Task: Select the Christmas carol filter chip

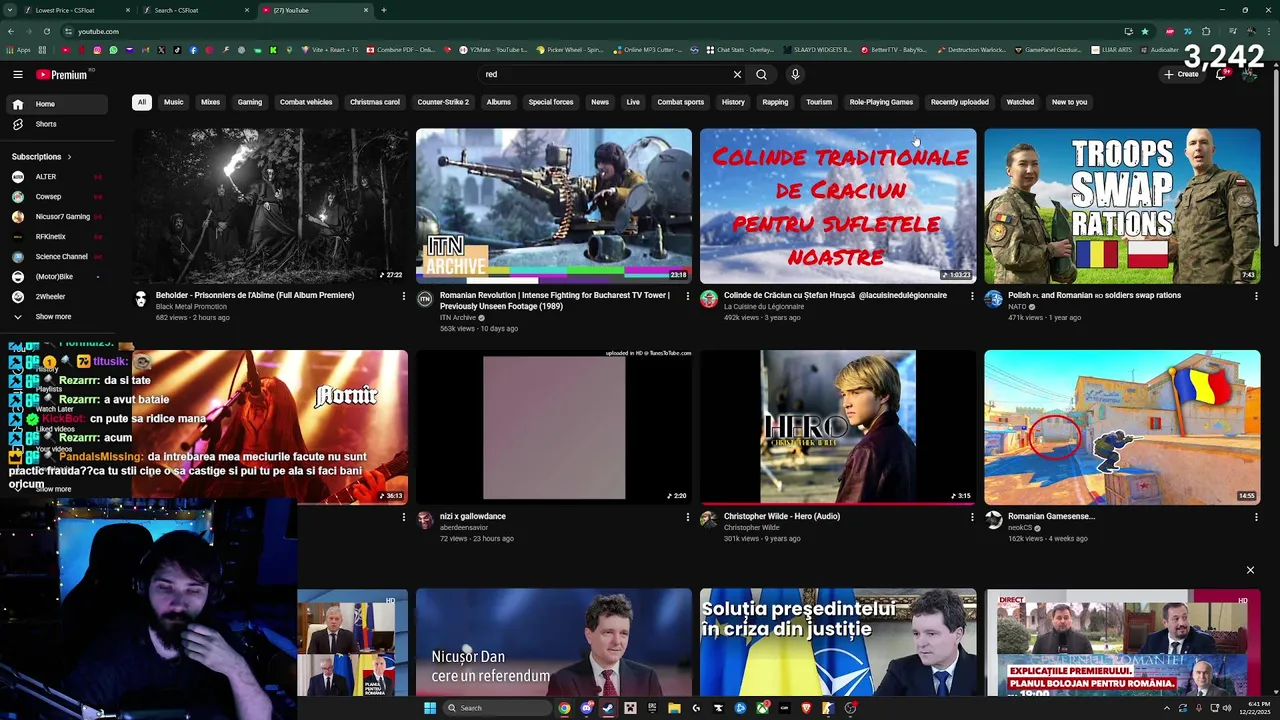Action: point(375,102)
